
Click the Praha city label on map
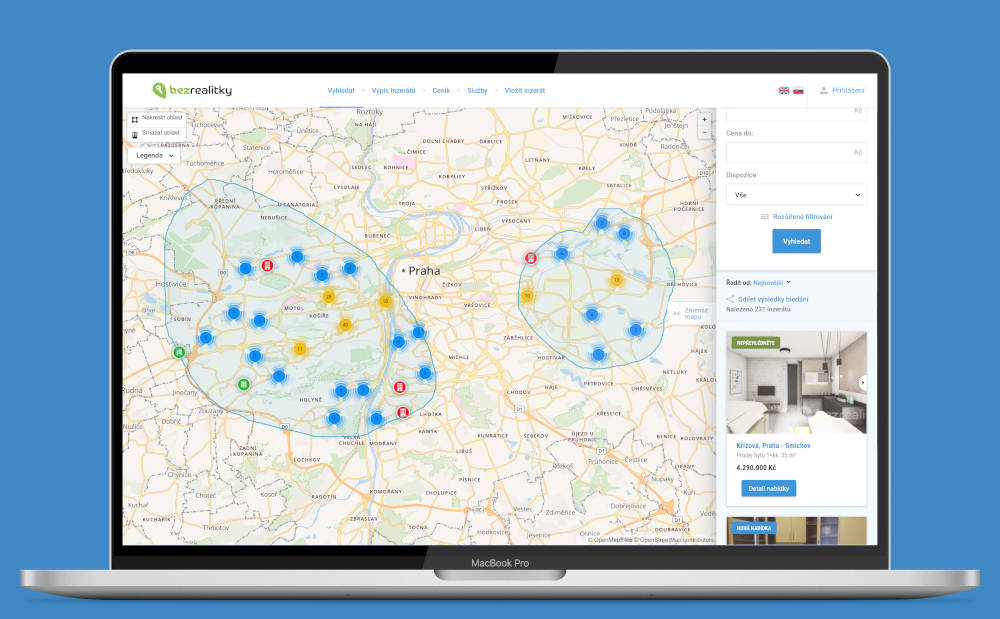click(424, 270)
